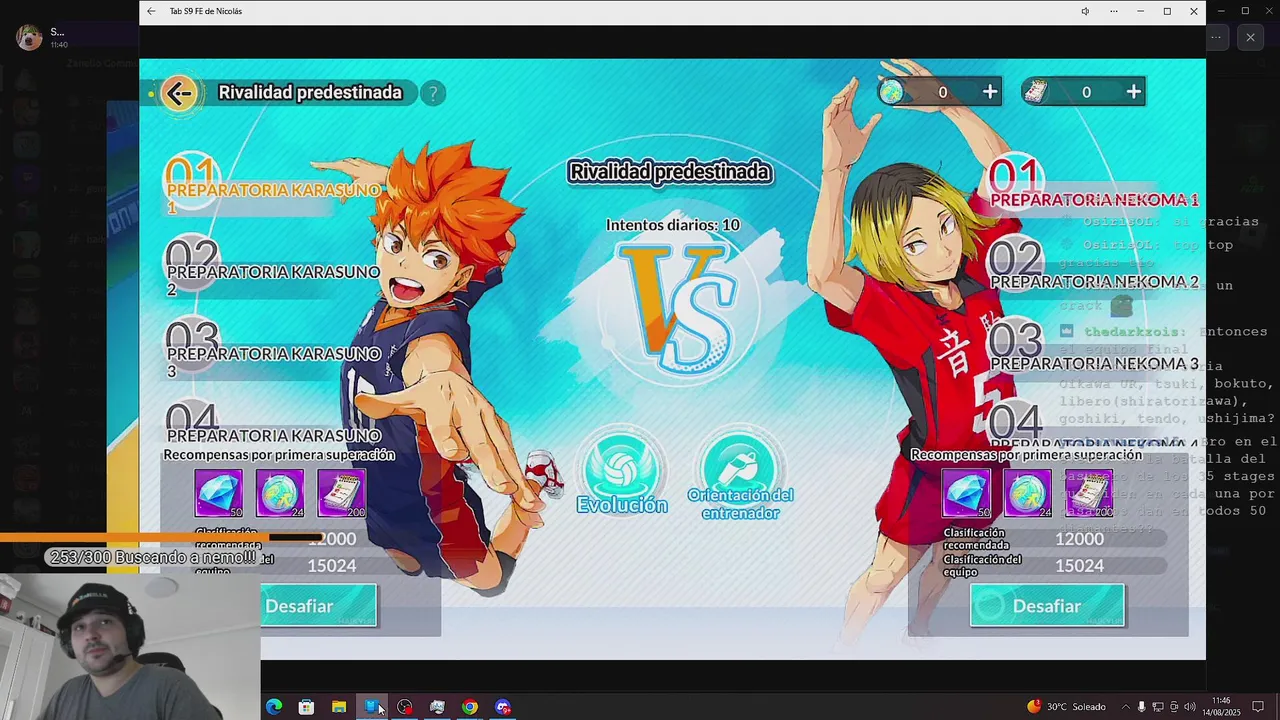Open the background panel ellipsis menu
Viewport: 1280px width, 720px height.
(1216, 38)
